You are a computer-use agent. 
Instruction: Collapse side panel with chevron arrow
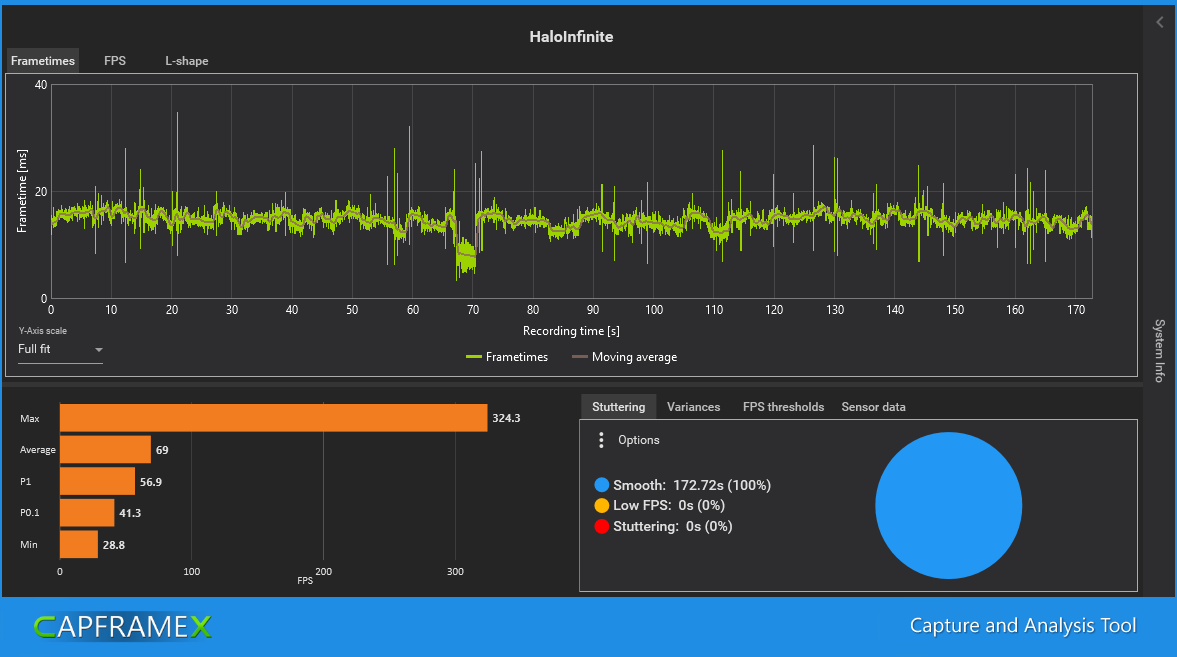pos(1160,23)
